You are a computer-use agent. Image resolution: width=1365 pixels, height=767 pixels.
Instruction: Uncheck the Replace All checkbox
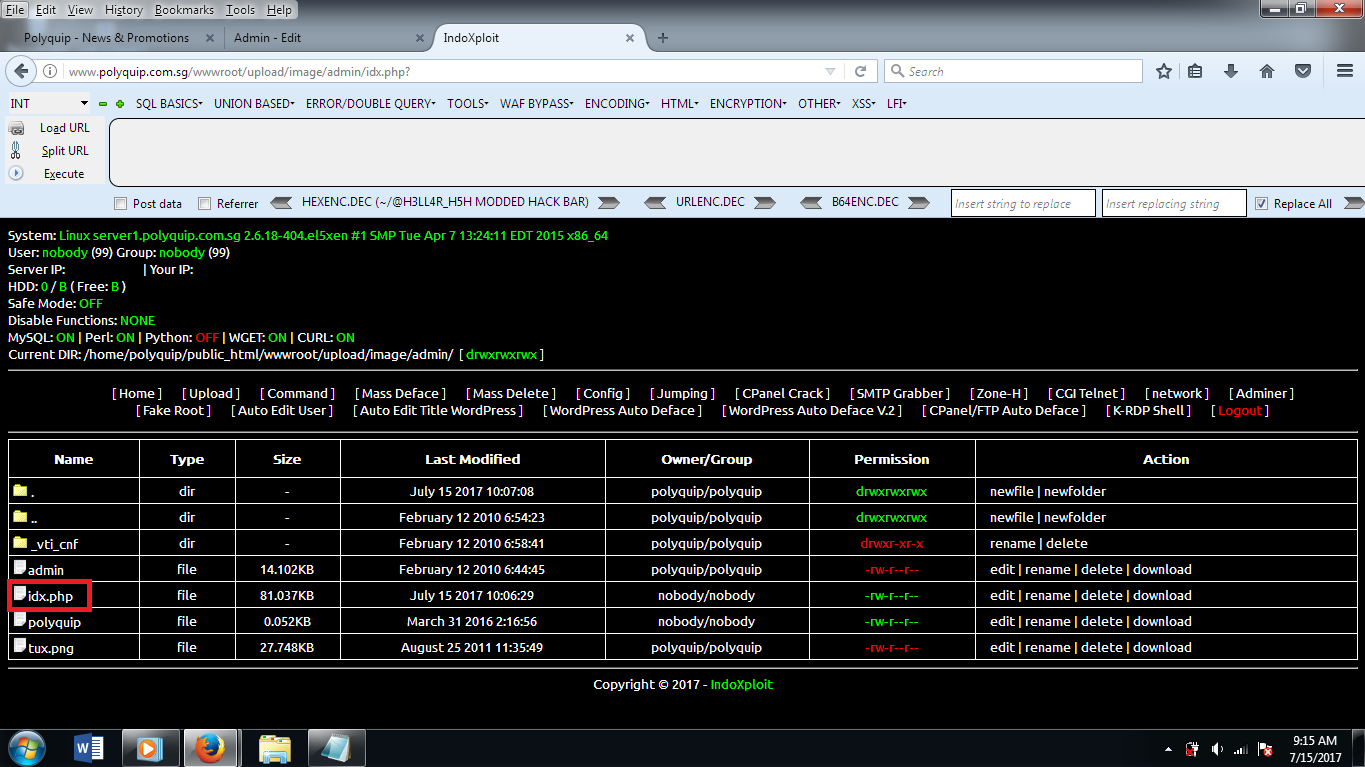click(1262, 202)
